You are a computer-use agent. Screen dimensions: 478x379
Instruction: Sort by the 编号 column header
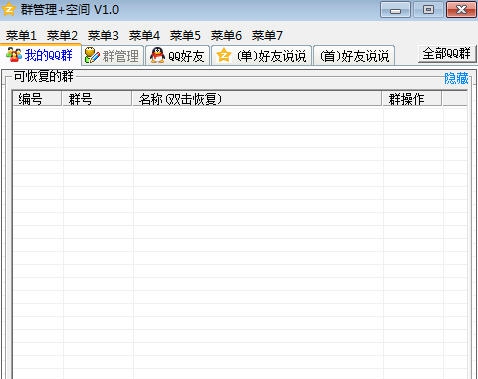coord(37,99)
